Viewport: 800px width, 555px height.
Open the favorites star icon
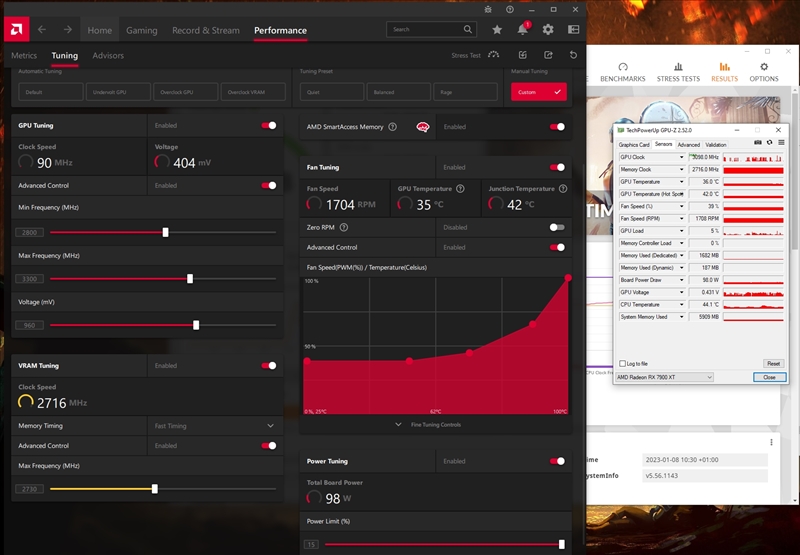(x=497, y=30)
